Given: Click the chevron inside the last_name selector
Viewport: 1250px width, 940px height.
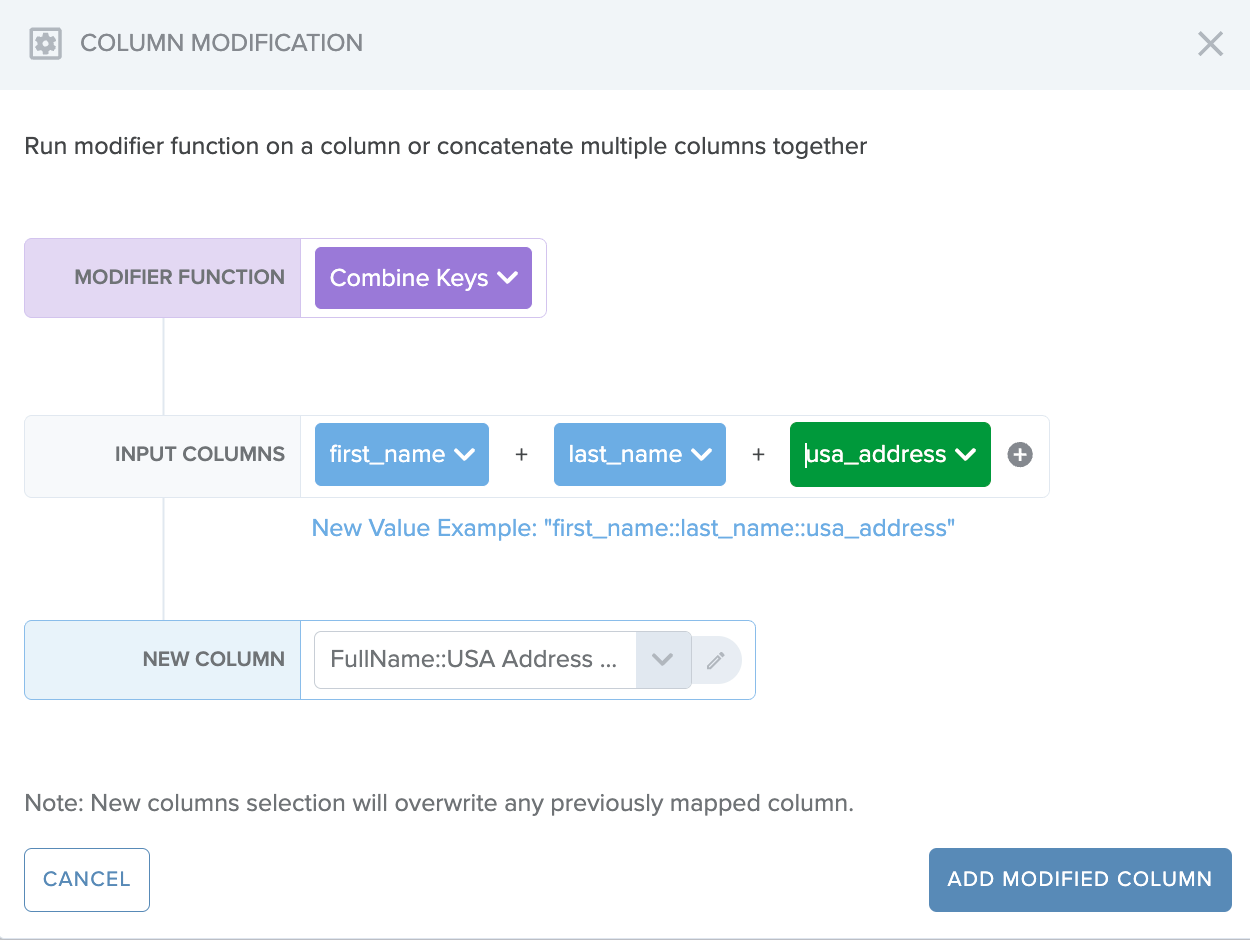Looking at the screenshot, I should click(x=702, y=454).
